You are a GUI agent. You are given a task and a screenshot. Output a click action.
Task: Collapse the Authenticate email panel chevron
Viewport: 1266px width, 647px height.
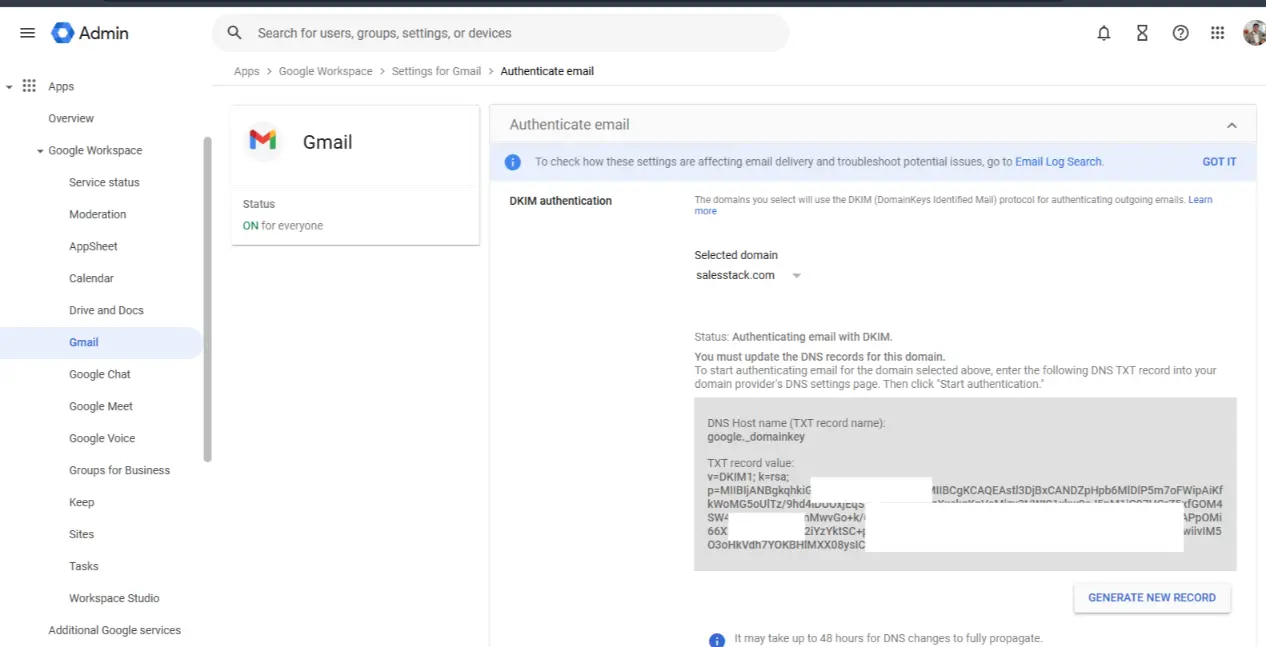[1232, 125]
